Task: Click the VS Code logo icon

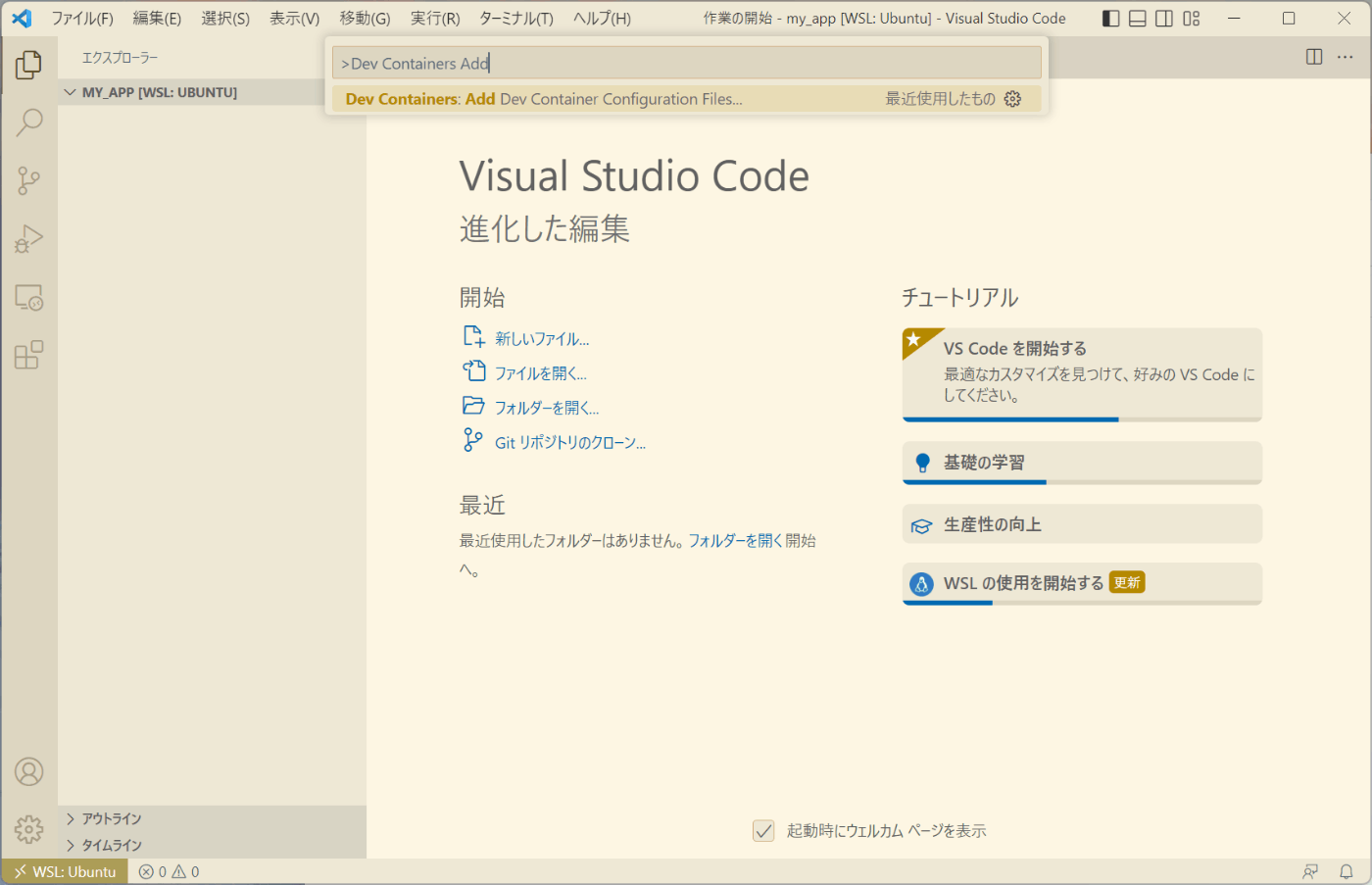Action: (x=22, y=19)
